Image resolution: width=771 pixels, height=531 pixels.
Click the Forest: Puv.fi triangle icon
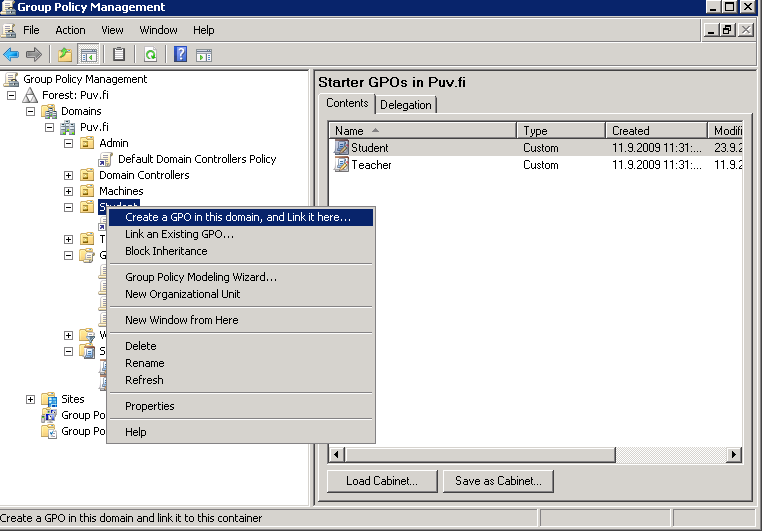point(30,95)
